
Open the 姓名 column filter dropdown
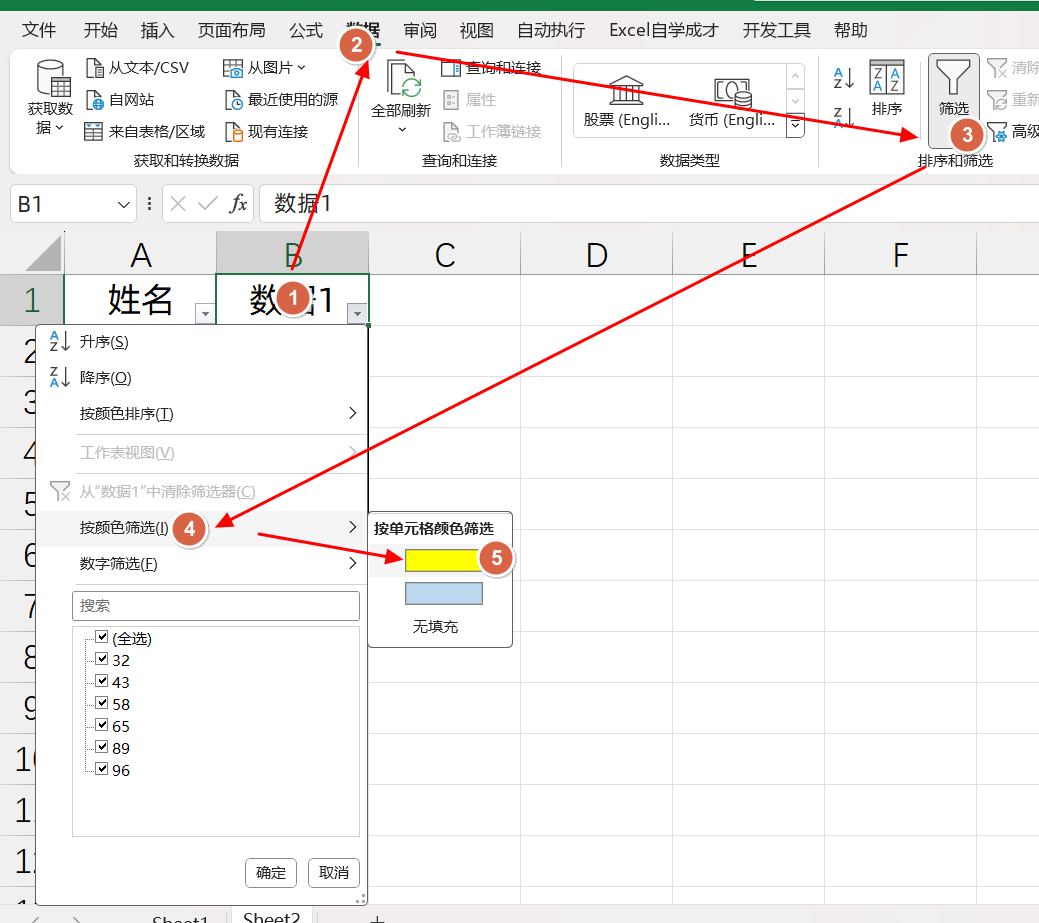tap(205, 313)
